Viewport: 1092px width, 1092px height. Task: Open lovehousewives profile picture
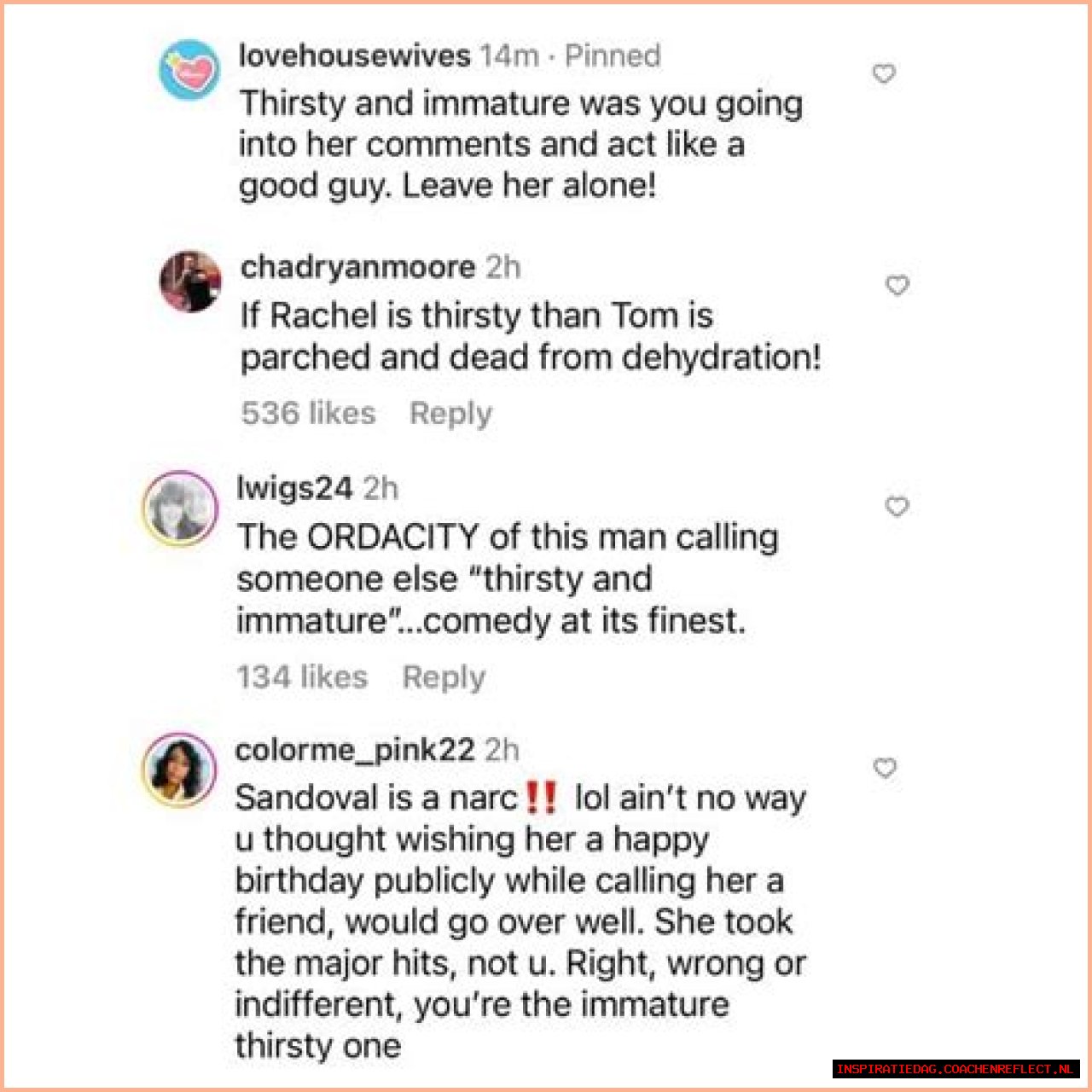pyautogui.click(x=189, y=70)
